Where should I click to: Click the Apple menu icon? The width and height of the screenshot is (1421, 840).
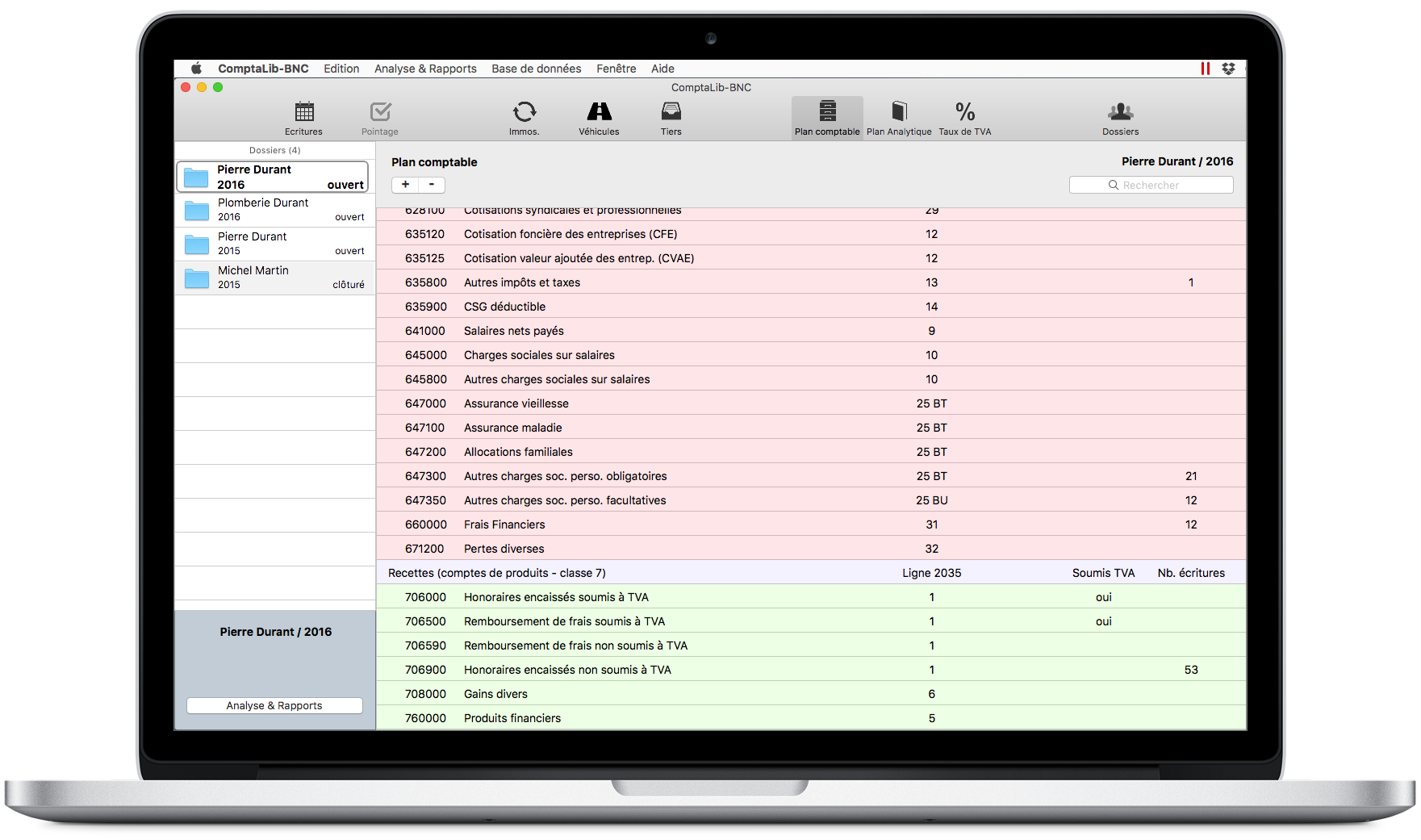click(x=196, y=69)
